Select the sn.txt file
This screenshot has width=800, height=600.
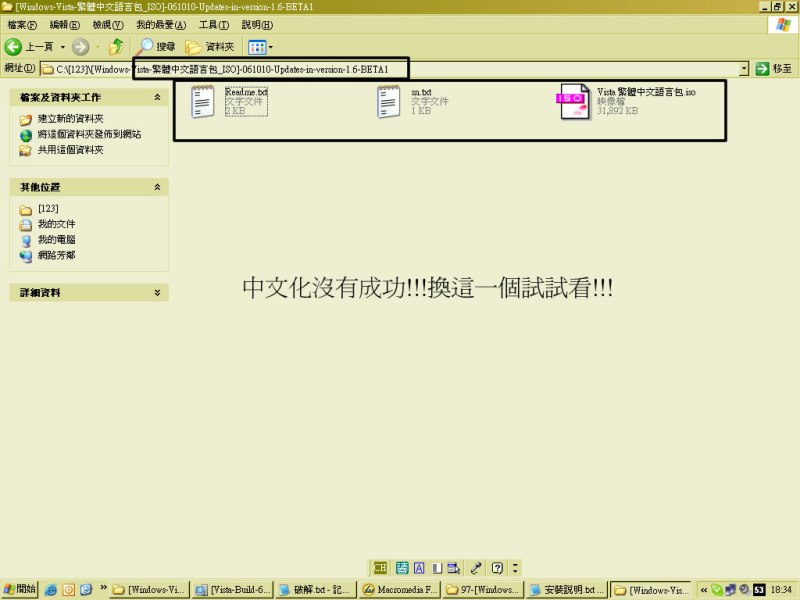413,101
